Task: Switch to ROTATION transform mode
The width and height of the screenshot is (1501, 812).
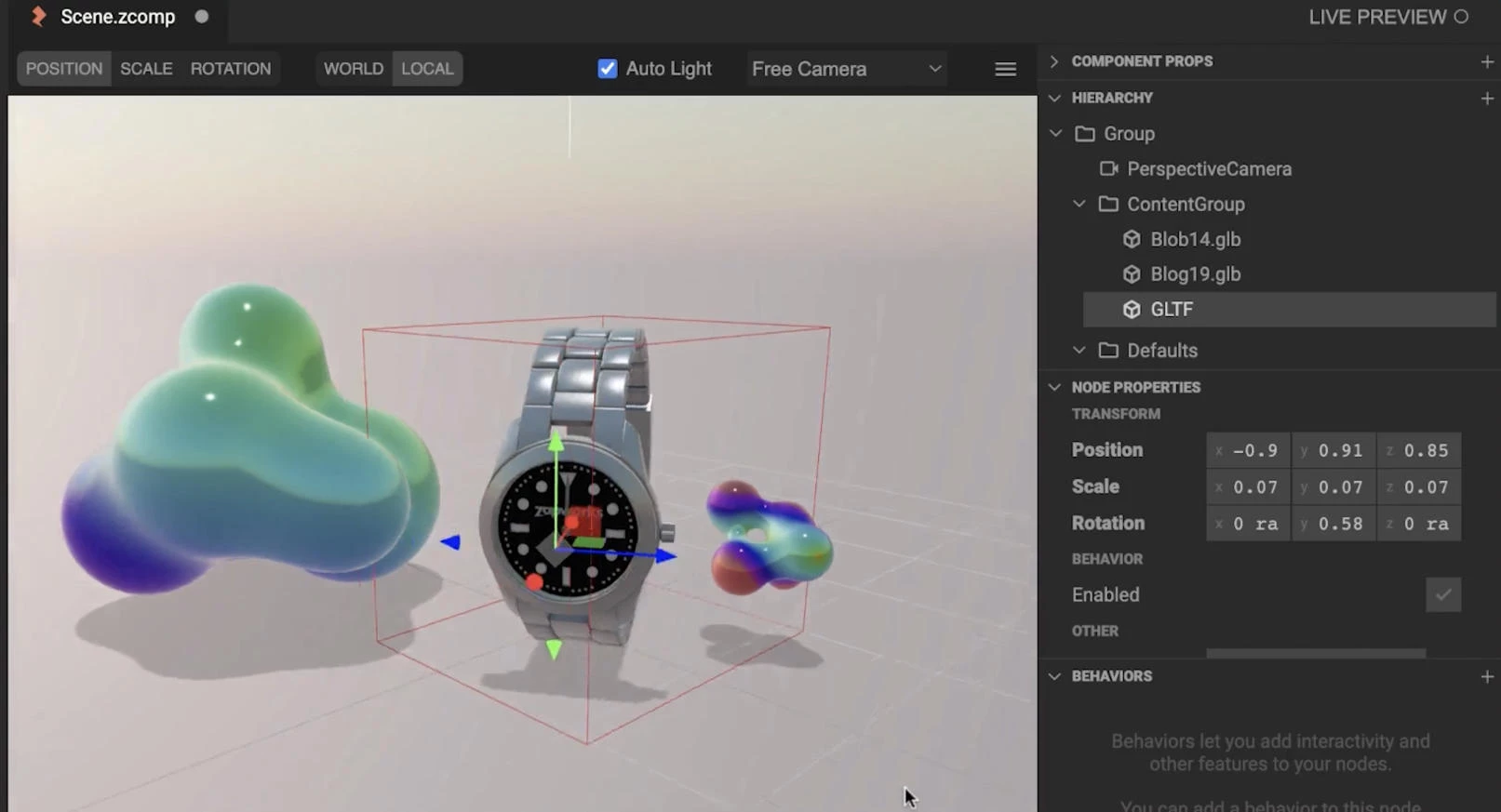Action: pyautogui.click(x=231, y=69)
